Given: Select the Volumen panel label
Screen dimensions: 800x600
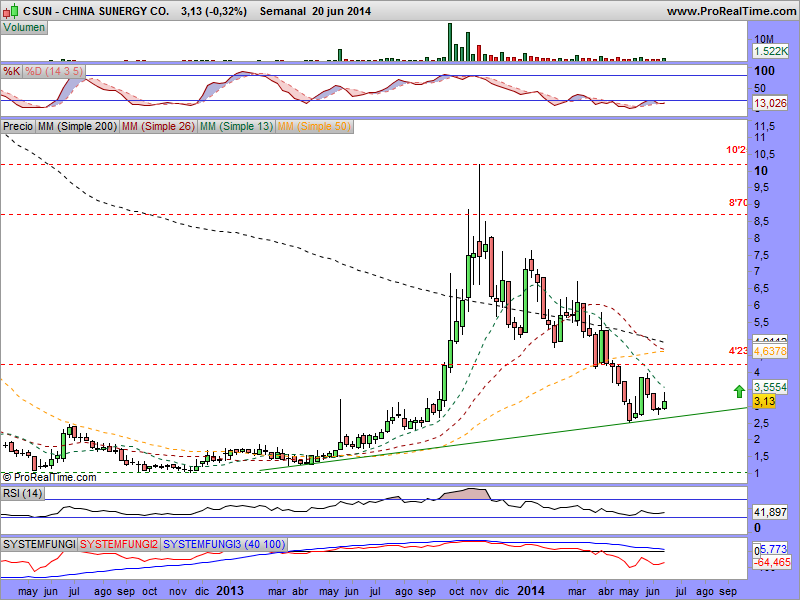Looking at the screenshot, I should 24,27.
